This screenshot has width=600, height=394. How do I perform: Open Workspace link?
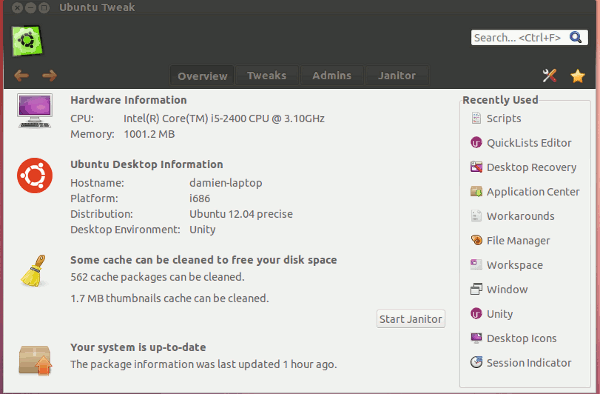coord(515,265)
